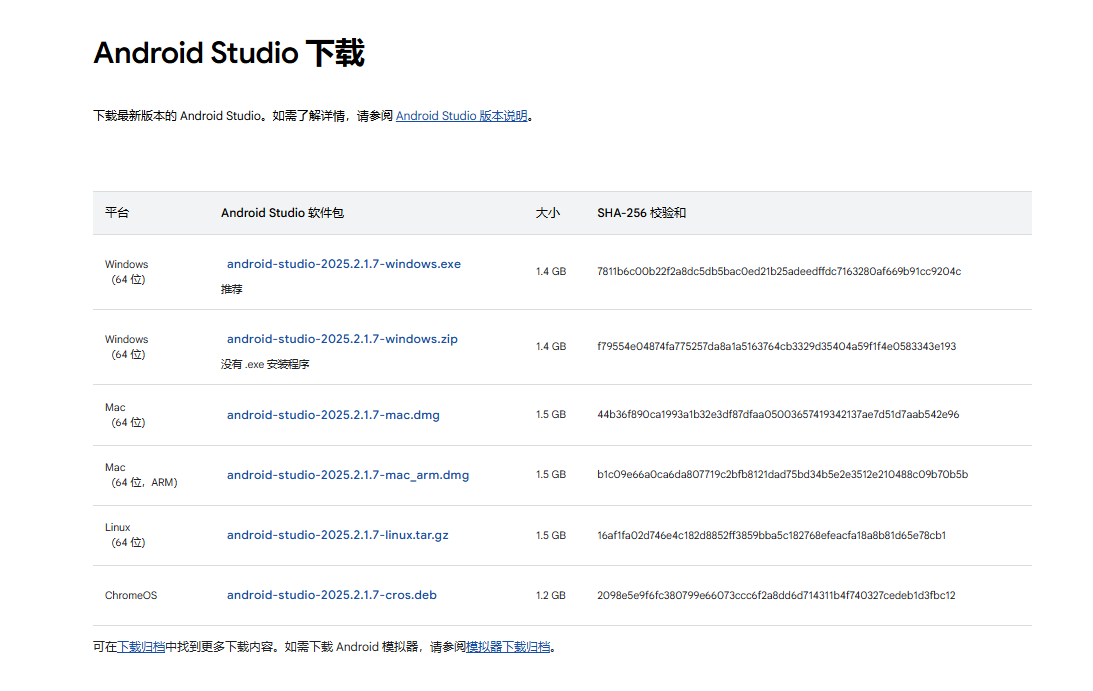
Task: Click the Mac (64 位, ARM) platform cell
Action: tap(142, 475)
